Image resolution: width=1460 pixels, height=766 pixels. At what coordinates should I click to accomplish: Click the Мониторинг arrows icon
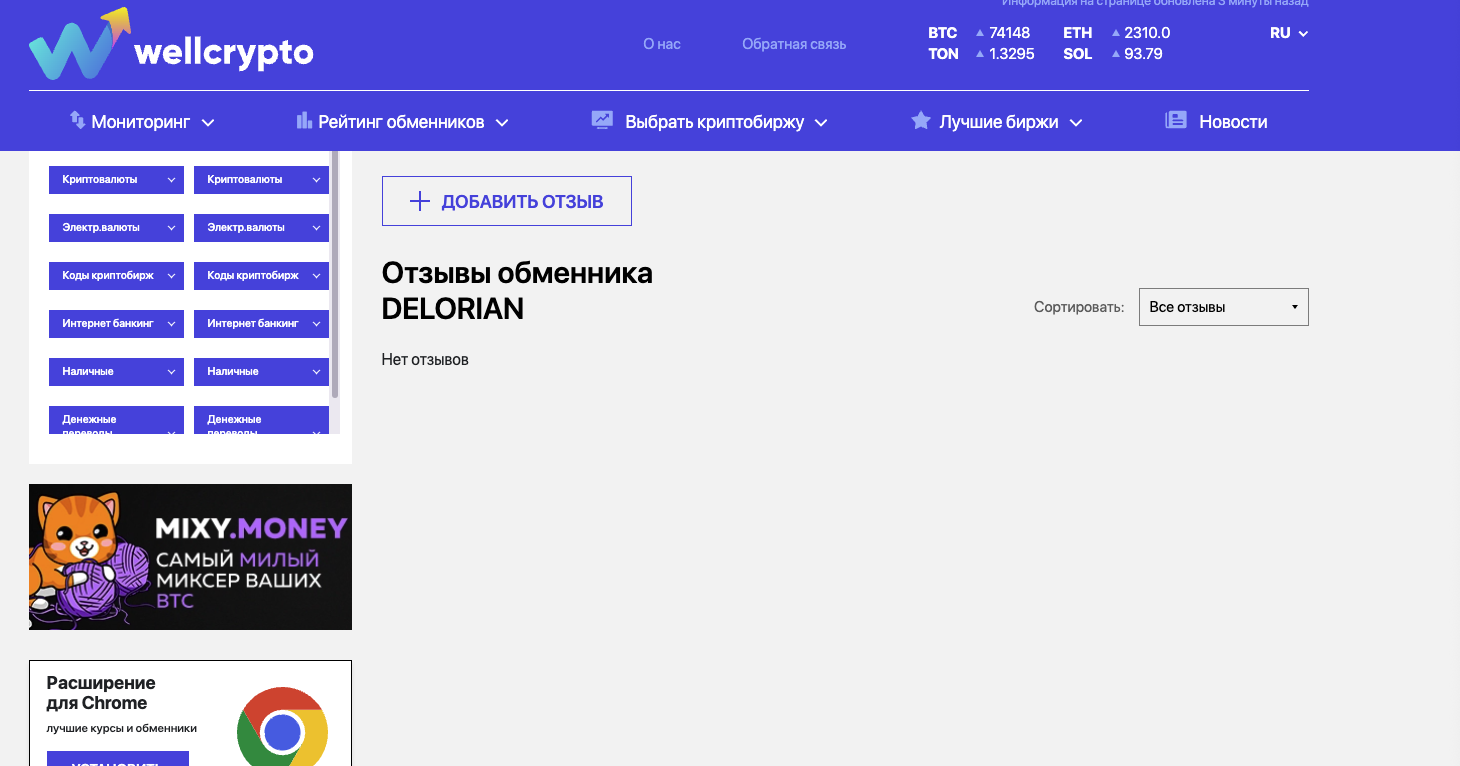77,121
